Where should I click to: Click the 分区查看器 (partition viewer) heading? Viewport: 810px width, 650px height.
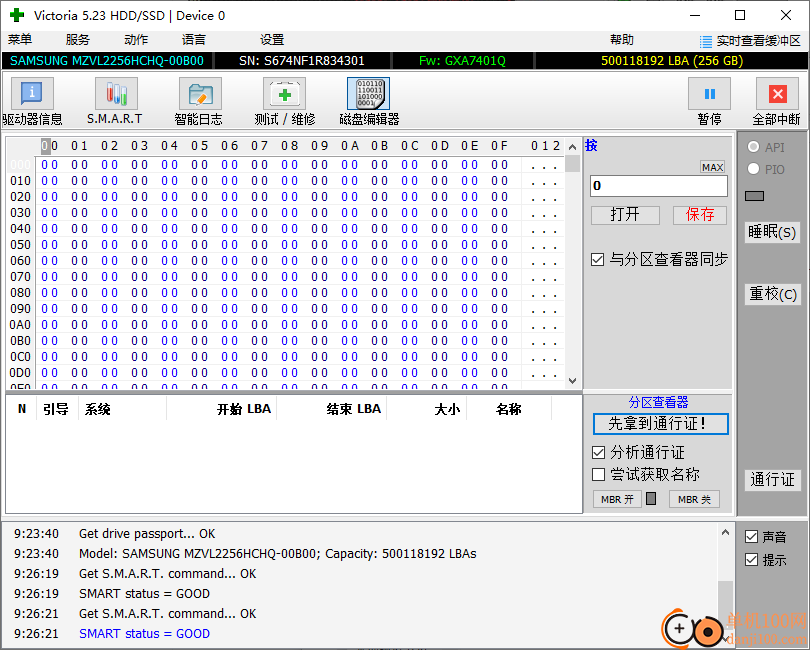(x=658, y=402)
